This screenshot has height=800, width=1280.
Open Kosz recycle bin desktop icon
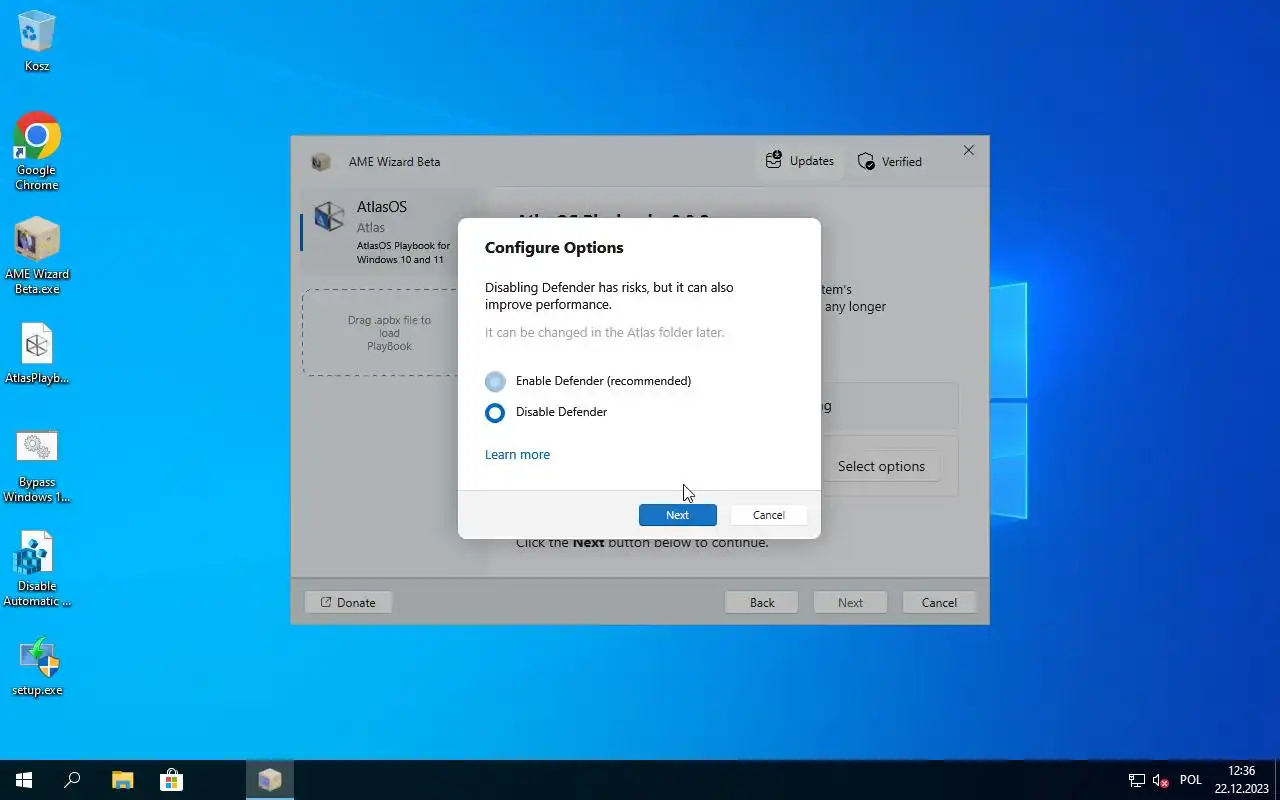[37, 41]
